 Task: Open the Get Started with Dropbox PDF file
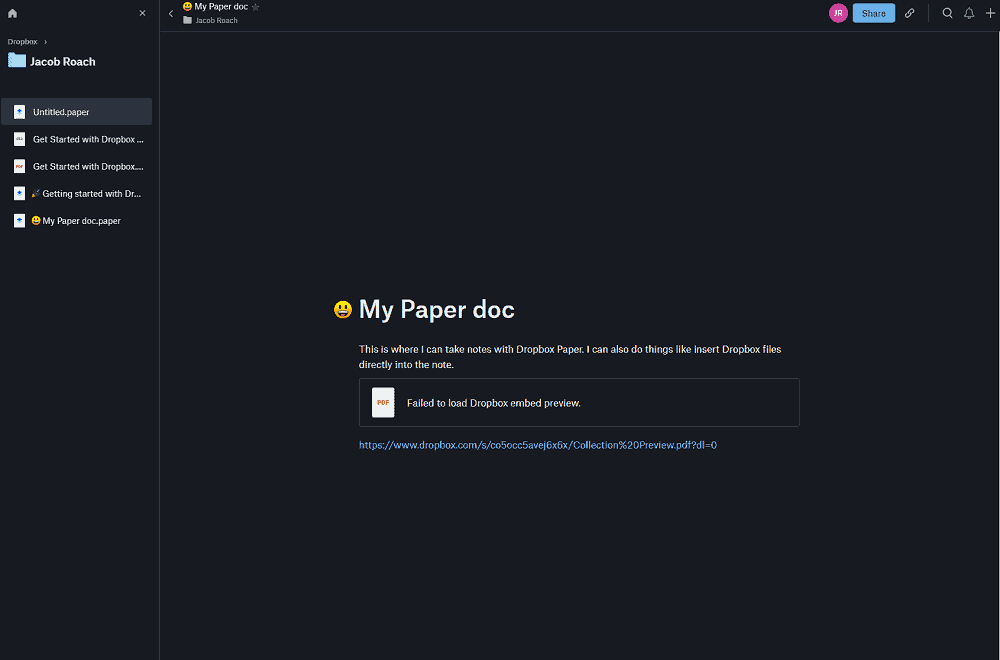(x=77, y=166)
